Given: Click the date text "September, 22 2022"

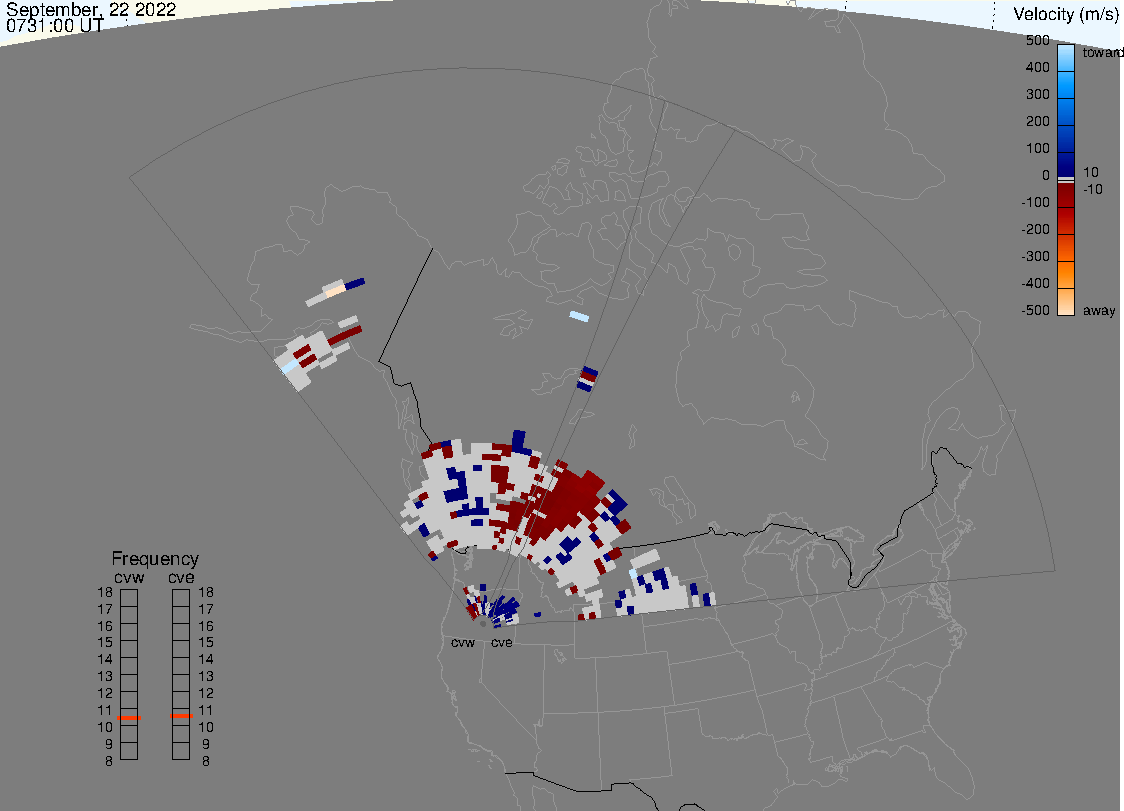Looking at the screenshot, I should click(91, 9).
